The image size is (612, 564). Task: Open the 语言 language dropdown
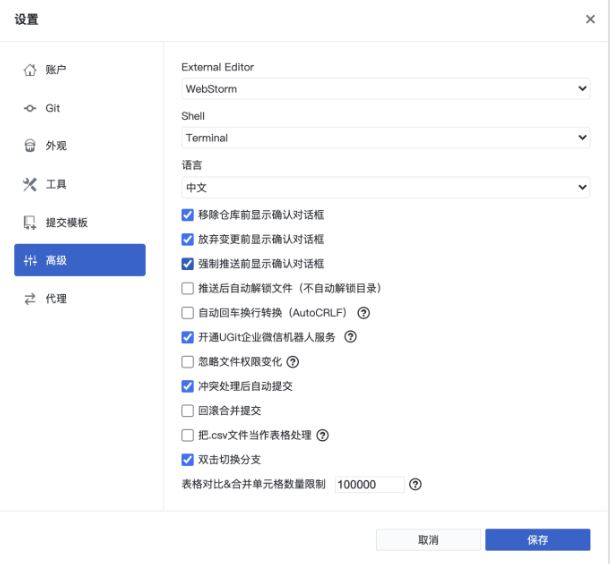(x=386, y=187)
